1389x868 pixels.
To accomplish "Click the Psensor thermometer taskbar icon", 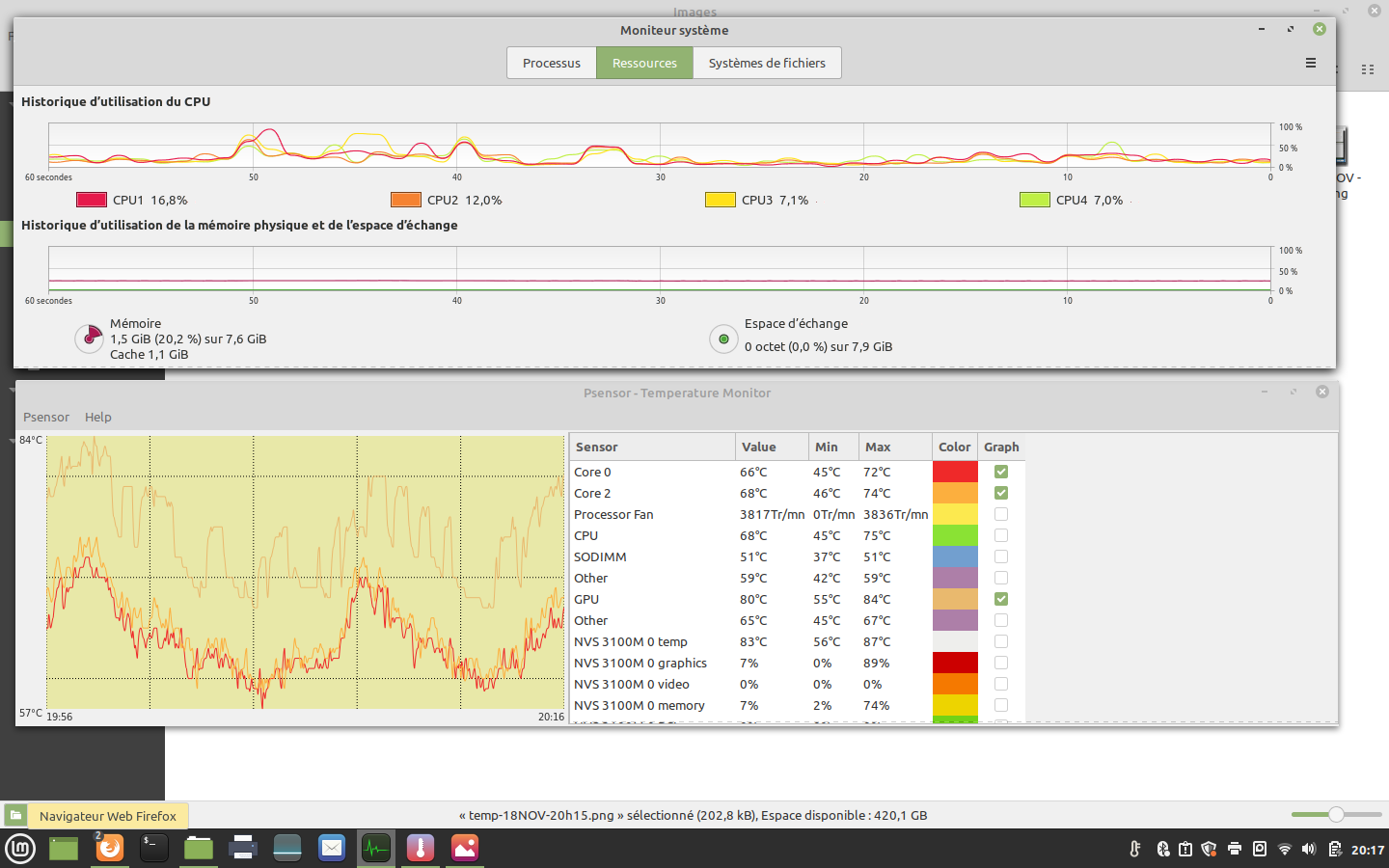I will [421, 849].
